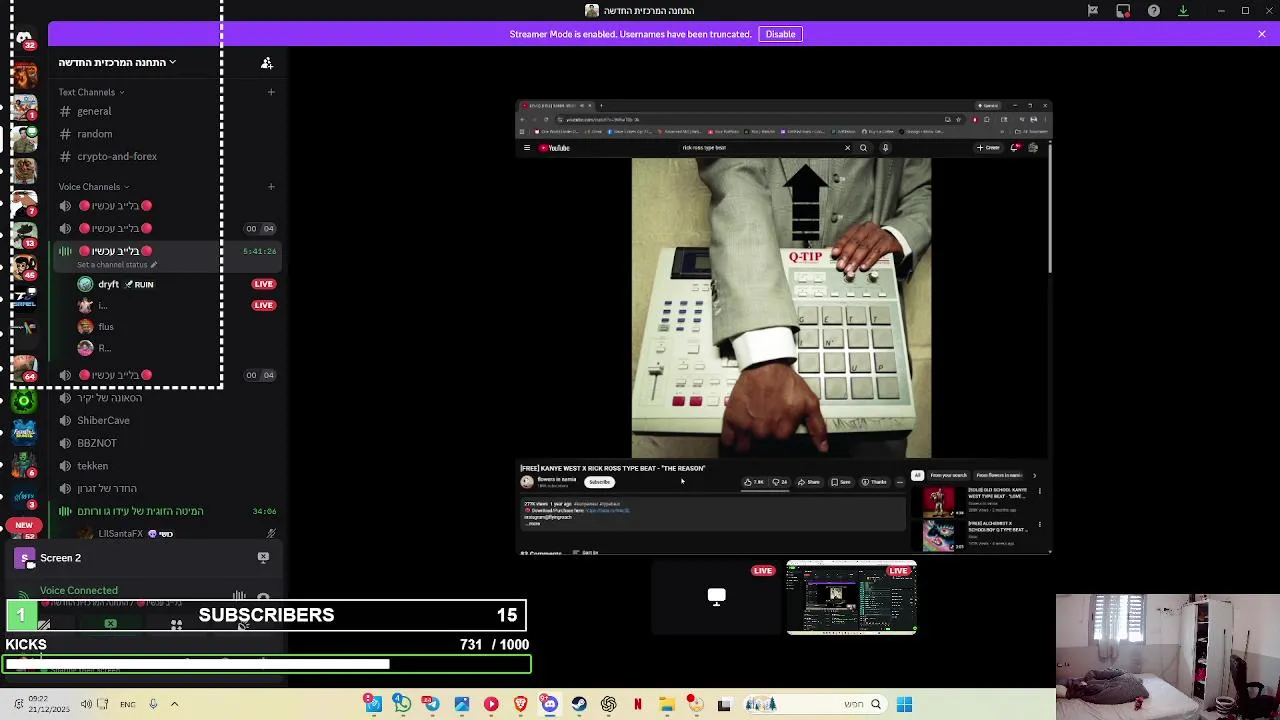Stop streaming Screen 2 icon

point(263,558)
